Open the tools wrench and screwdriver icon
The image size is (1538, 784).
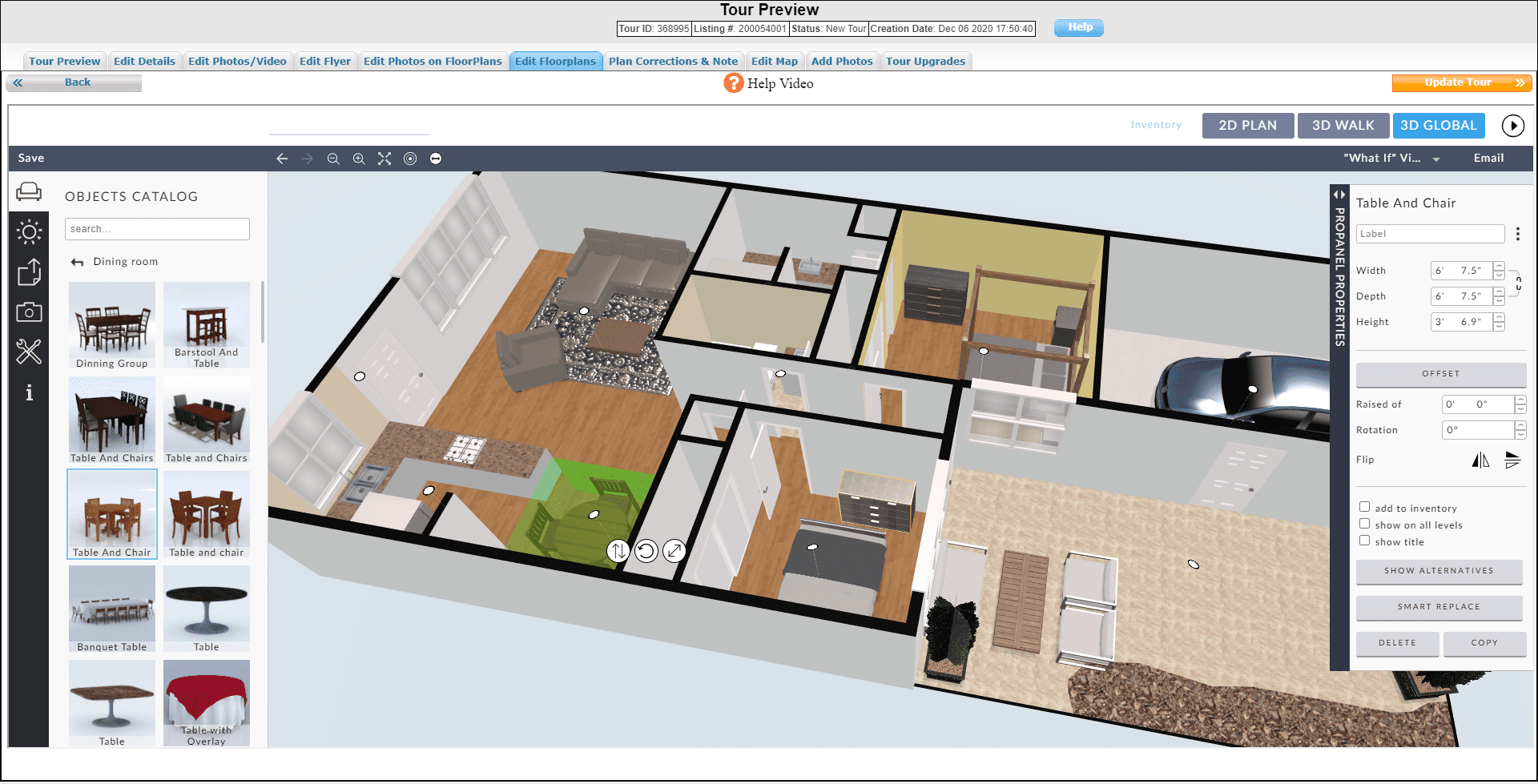point(29,351)
